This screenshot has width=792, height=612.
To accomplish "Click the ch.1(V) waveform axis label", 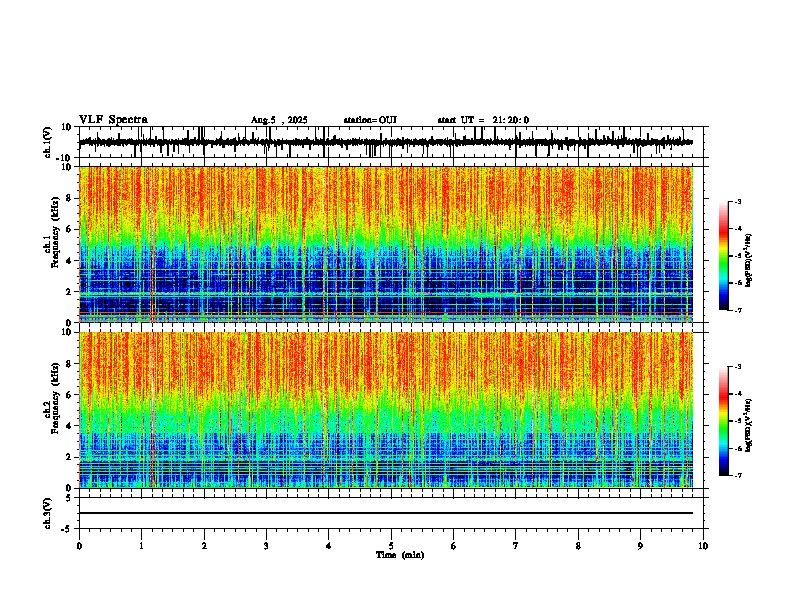I will [48, 142].
